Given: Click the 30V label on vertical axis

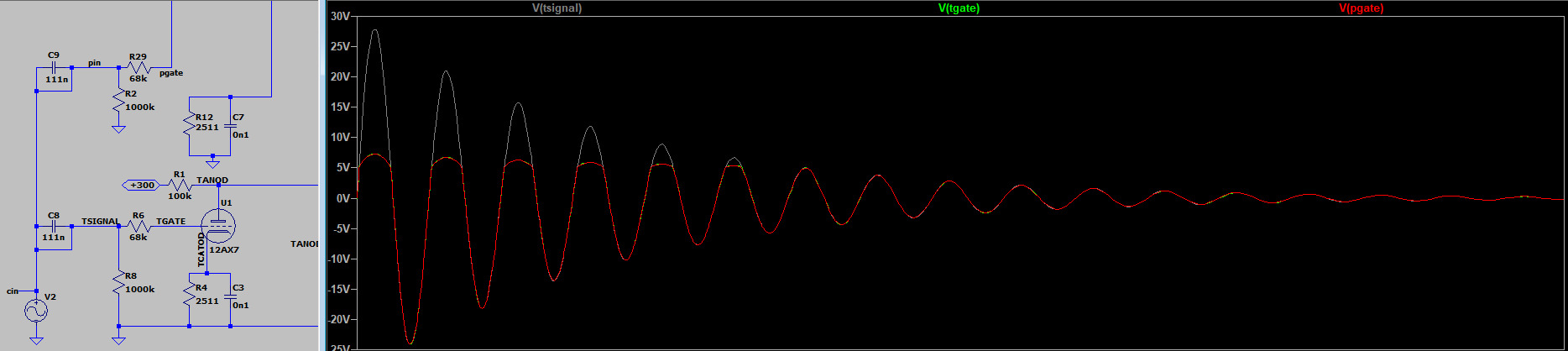Looking at the screenshot, I should (x=340, y=16).
